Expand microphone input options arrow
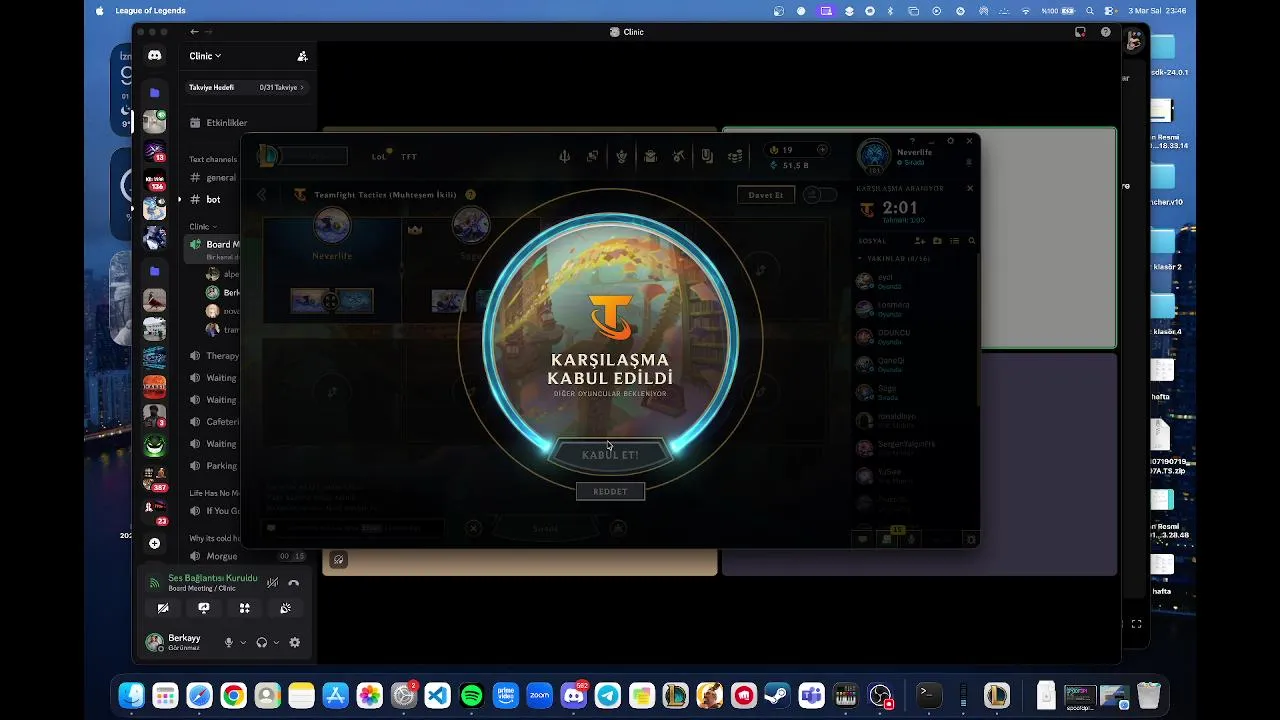The width and height of the screenshot is (1280, 720). pyautogui.click(x=243, y=643)
